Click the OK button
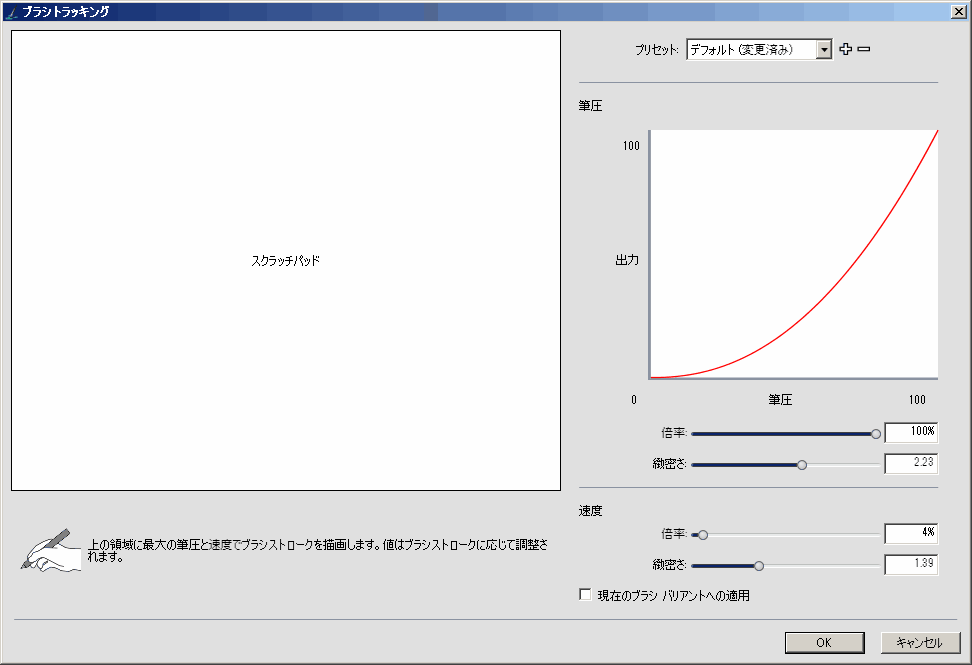 [824, 643]
